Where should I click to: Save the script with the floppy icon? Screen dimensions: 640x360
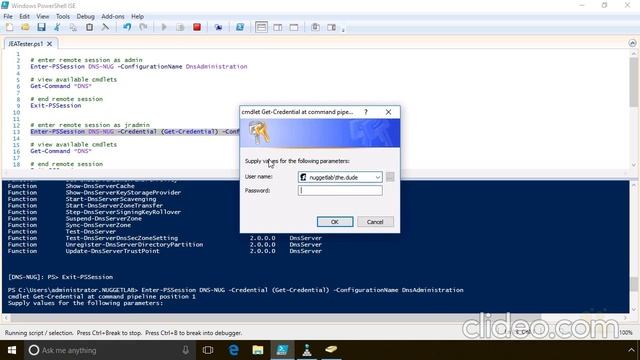(41, 27)
